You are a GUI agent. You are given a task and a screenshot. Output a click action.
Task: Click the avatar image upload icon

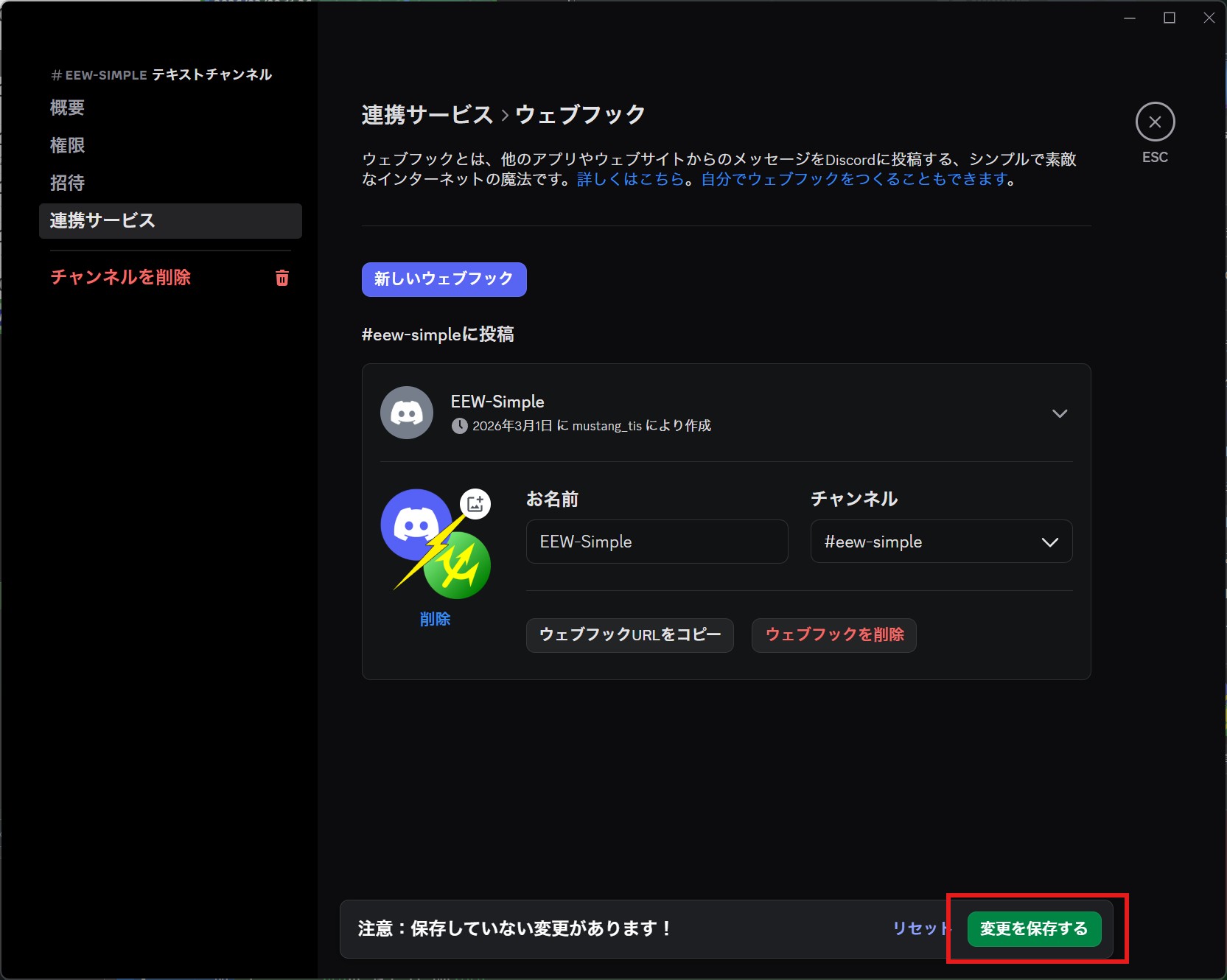[475, 504]
